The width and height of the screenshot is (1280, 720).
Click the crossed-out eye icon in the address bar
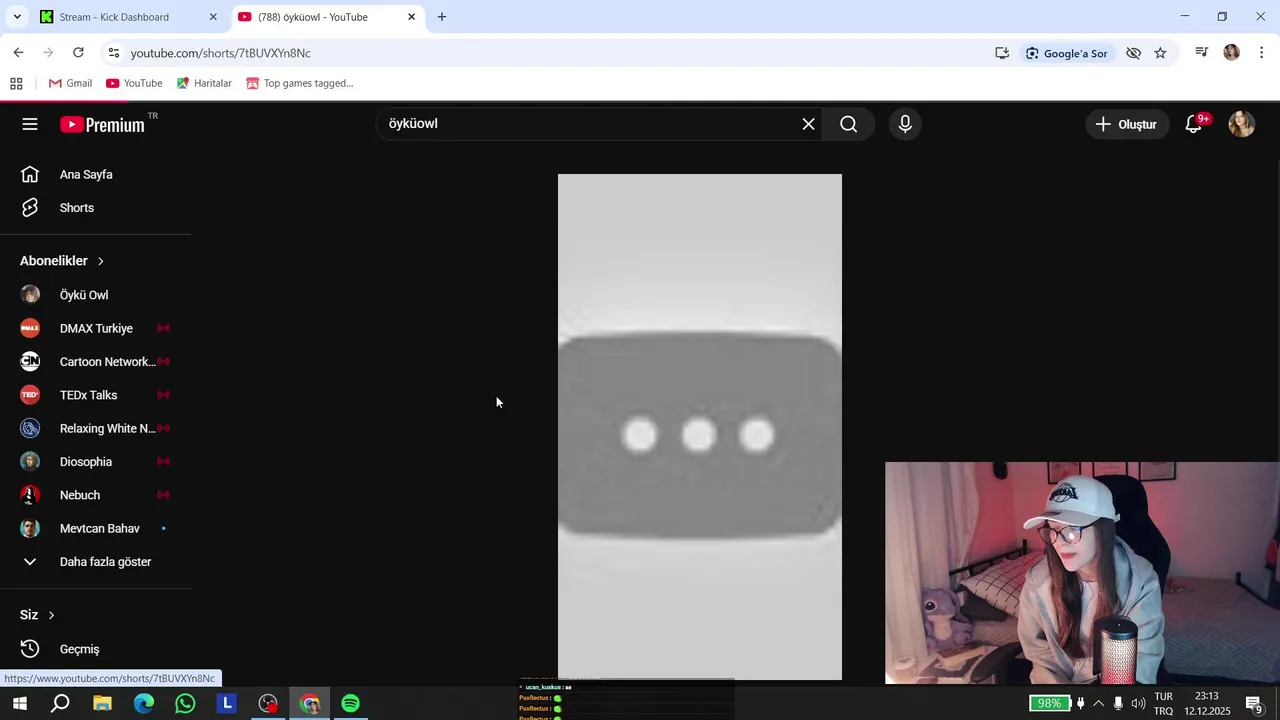pos(1133,53)
